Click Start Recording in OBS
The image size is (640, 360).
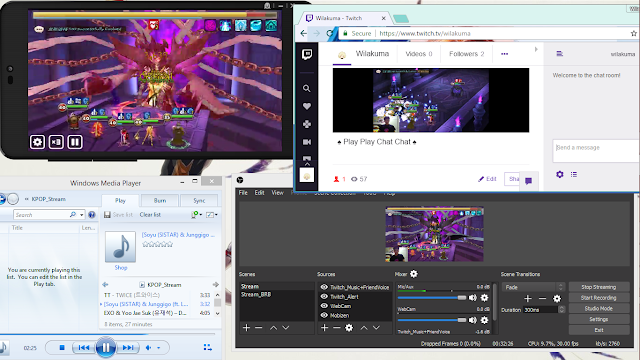[599, 298]
